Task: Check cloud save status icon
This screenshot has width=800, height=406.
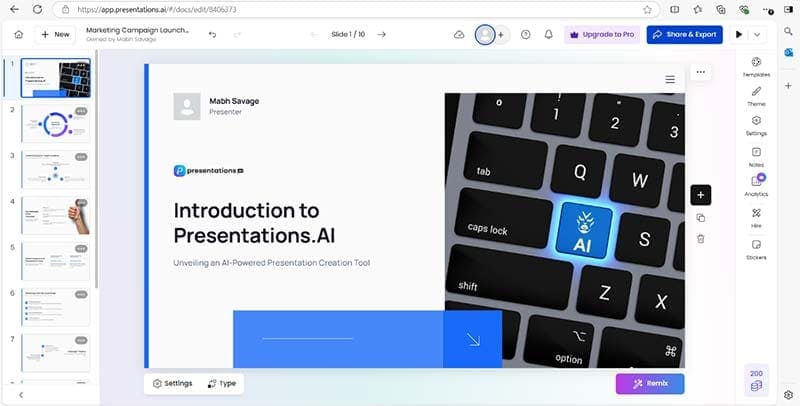Action: click(x=459, y=35)
